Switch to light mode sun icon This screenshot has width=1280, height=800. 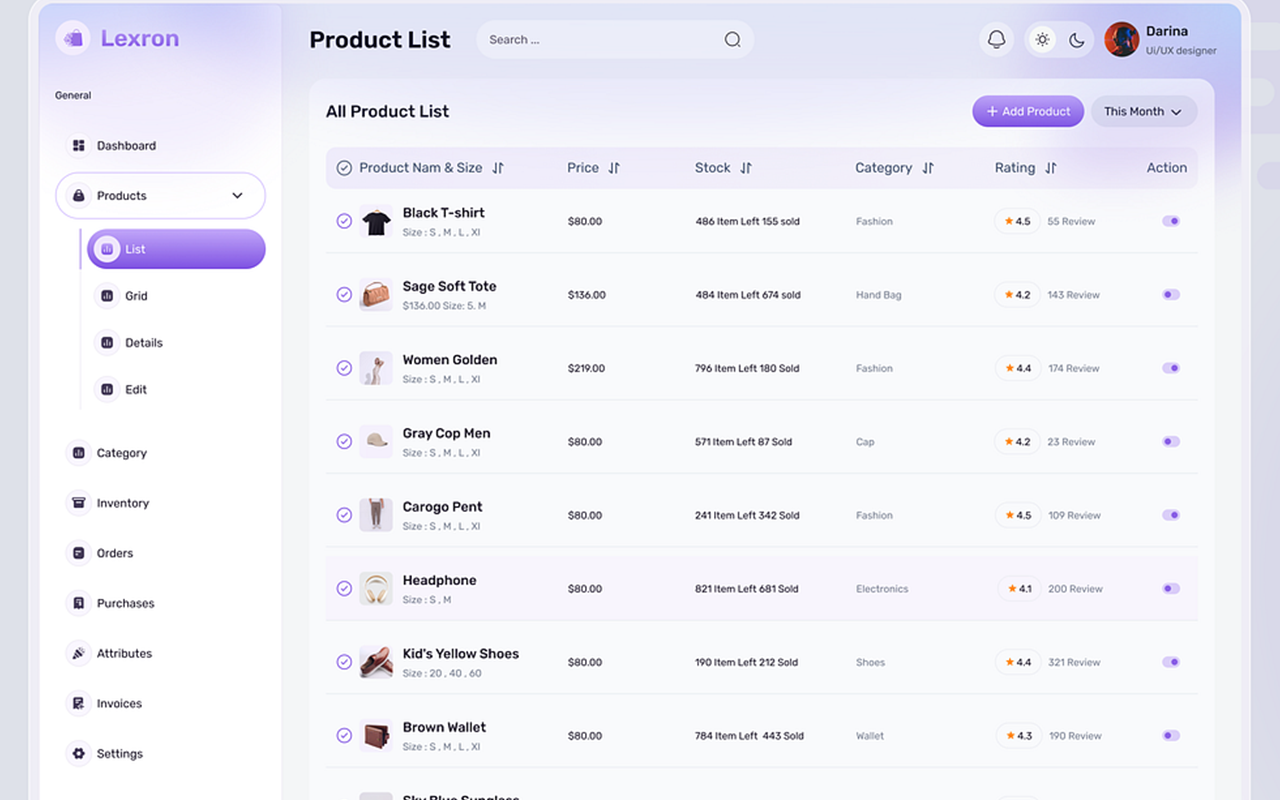[1043, 40]
